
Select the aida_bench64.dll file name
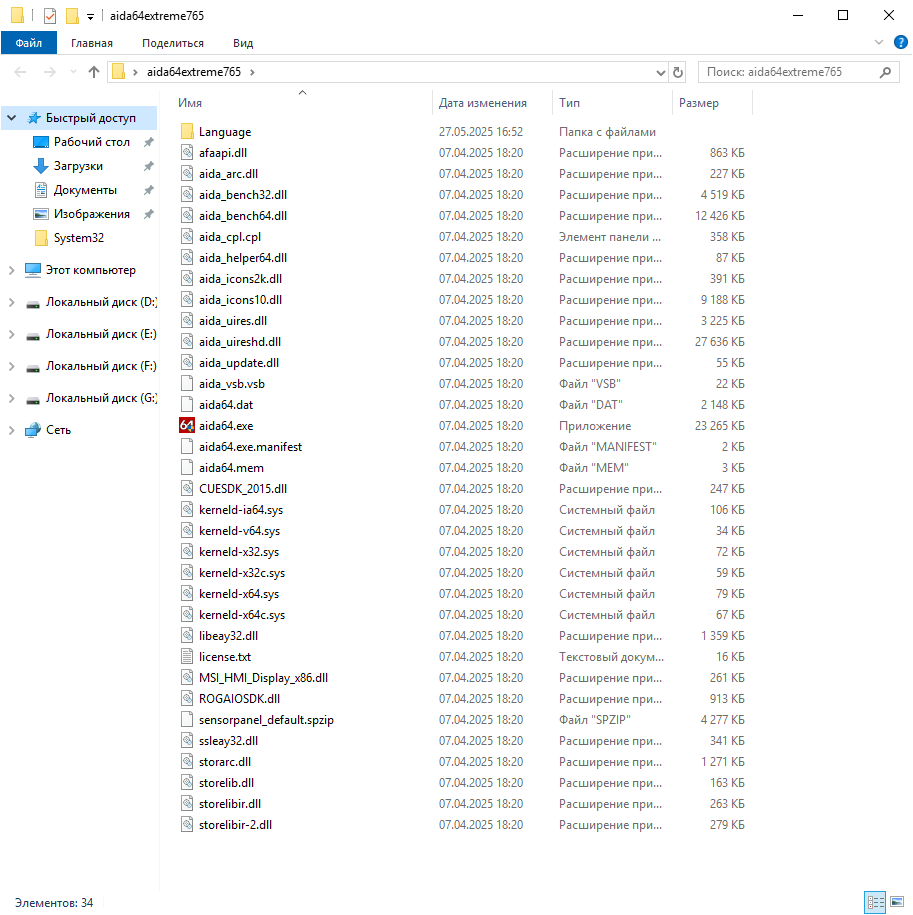[243, 216]
